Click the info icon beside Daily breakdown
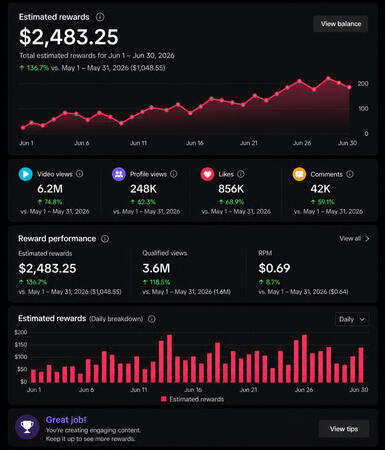Image resolution: width=385 pixels, height=450 pixels. [152, 319]
